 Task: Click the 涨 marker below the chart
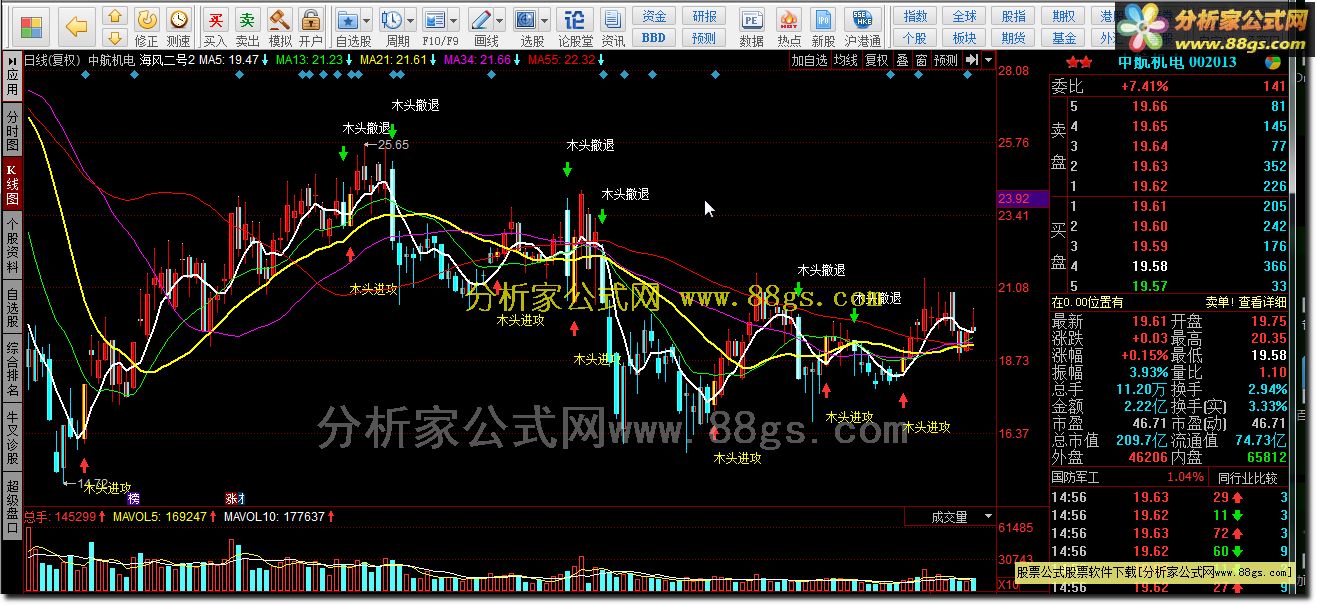click(x=233, y=497)
